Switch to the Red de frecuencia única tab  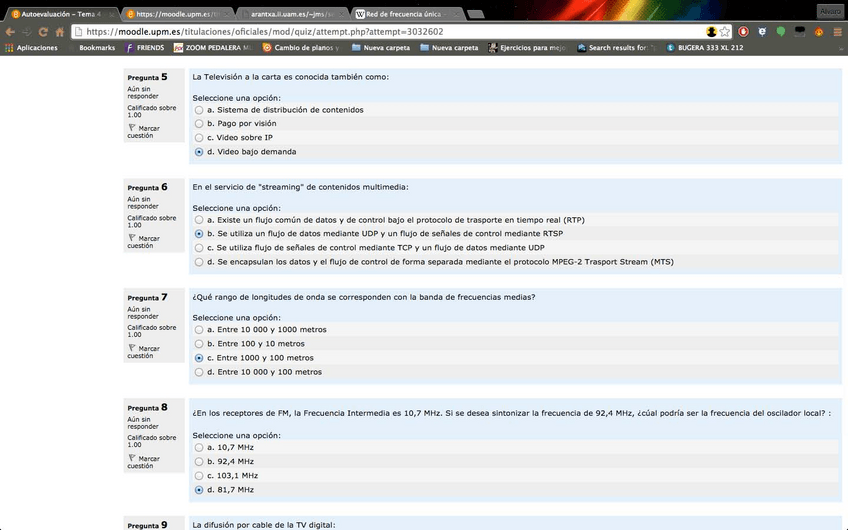[407, 14]
